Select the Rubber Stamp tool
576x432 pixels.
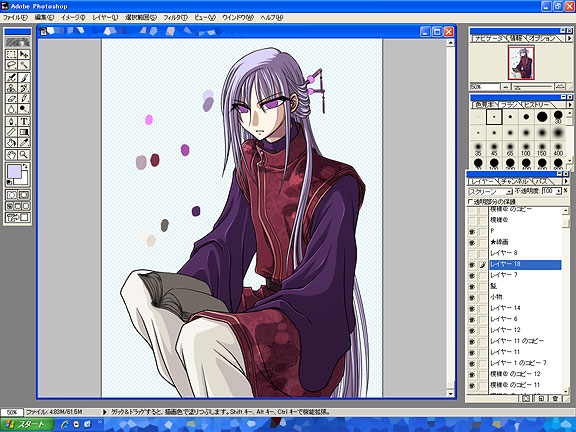pos(11,88)
